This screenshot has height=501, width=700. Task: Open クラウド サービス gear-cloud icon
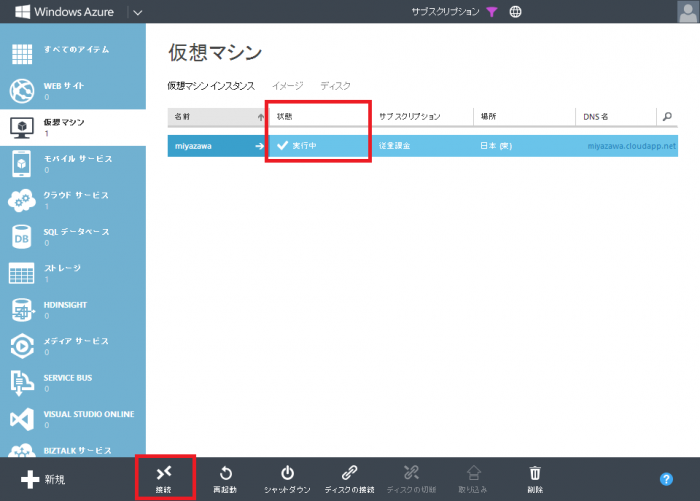click(x=22, y=200)
